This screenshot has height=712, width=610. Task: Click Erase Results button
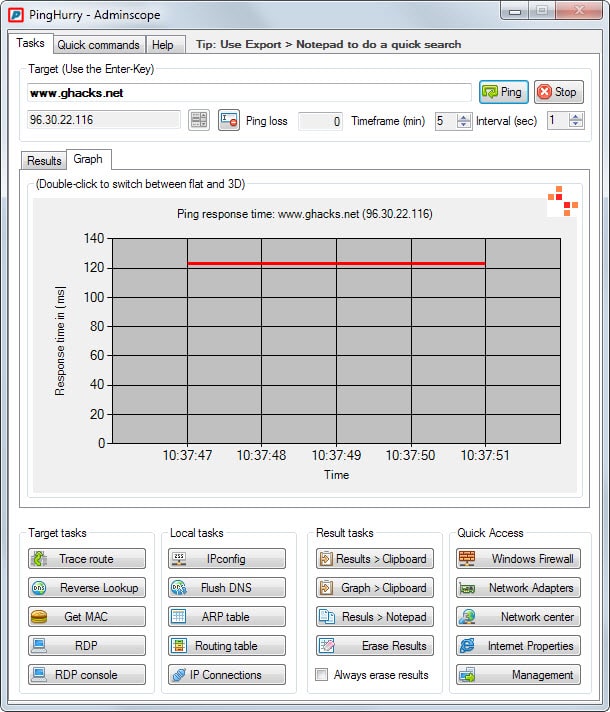[x=375, y=646]
